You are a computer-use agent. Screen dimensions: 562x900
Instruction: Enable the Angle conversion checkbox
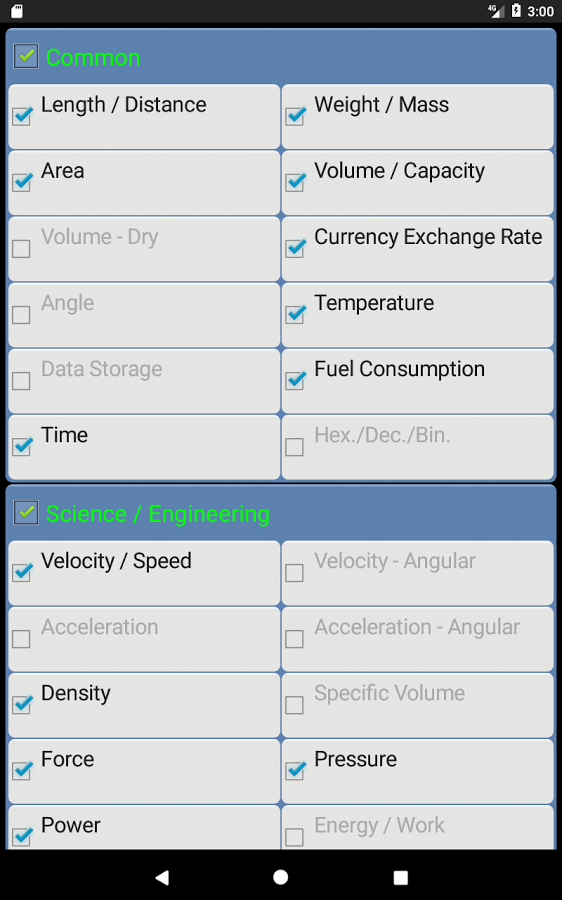coord(21,315)
